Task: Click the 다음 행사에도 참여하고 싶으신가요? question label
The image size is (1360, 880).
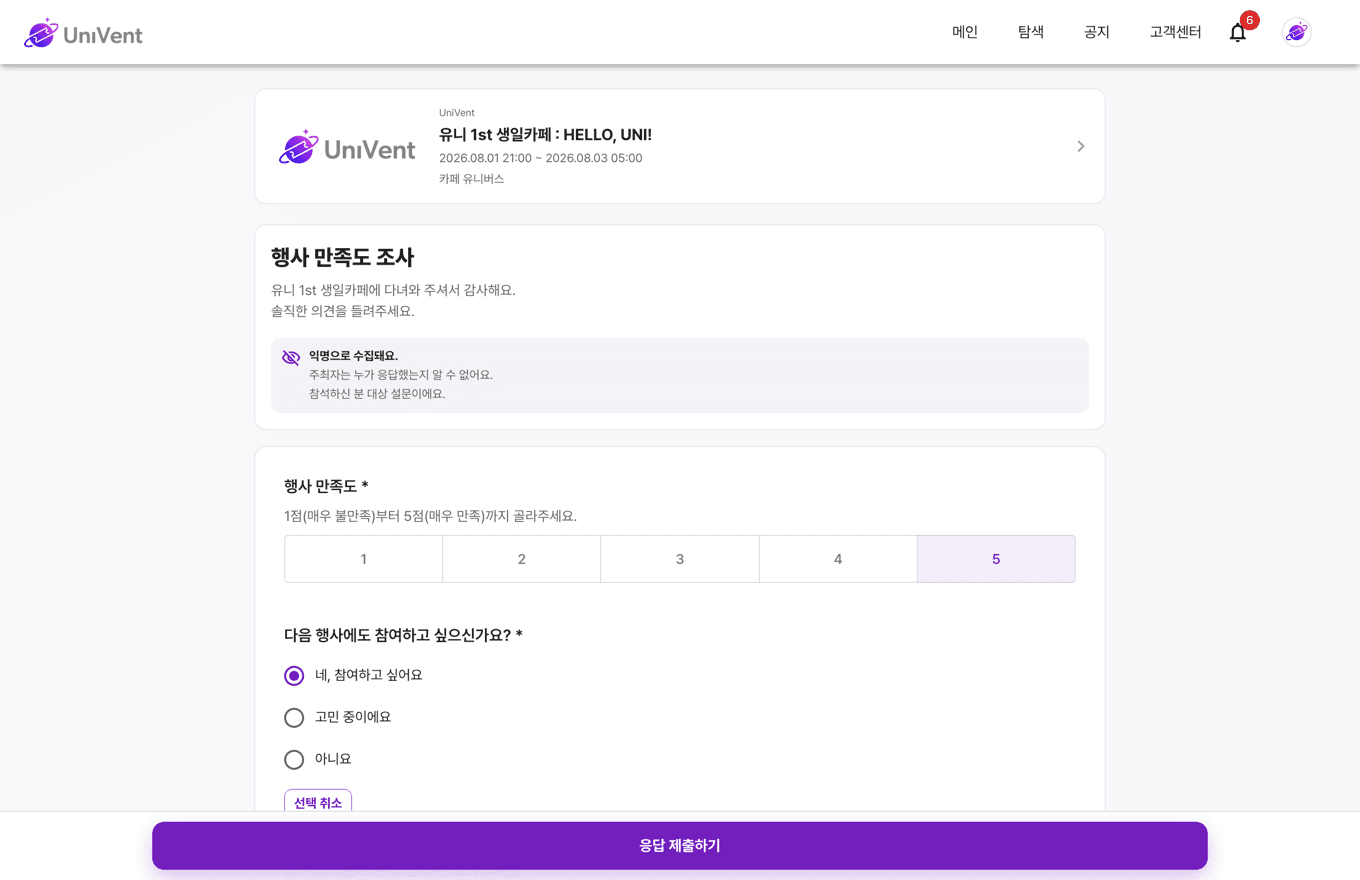Action: [403, 635]
